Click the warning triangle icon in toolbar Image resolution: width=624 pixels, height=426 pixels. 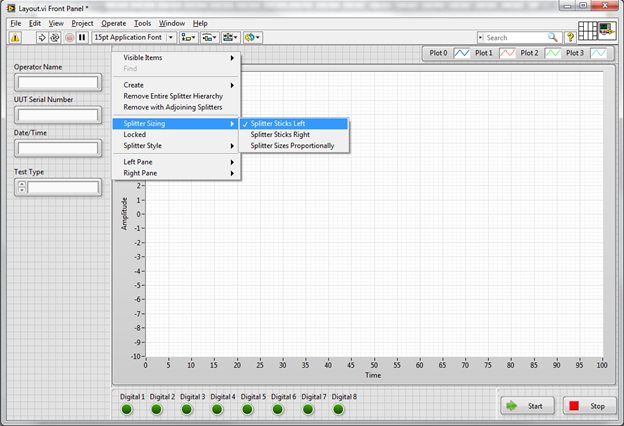15,37
